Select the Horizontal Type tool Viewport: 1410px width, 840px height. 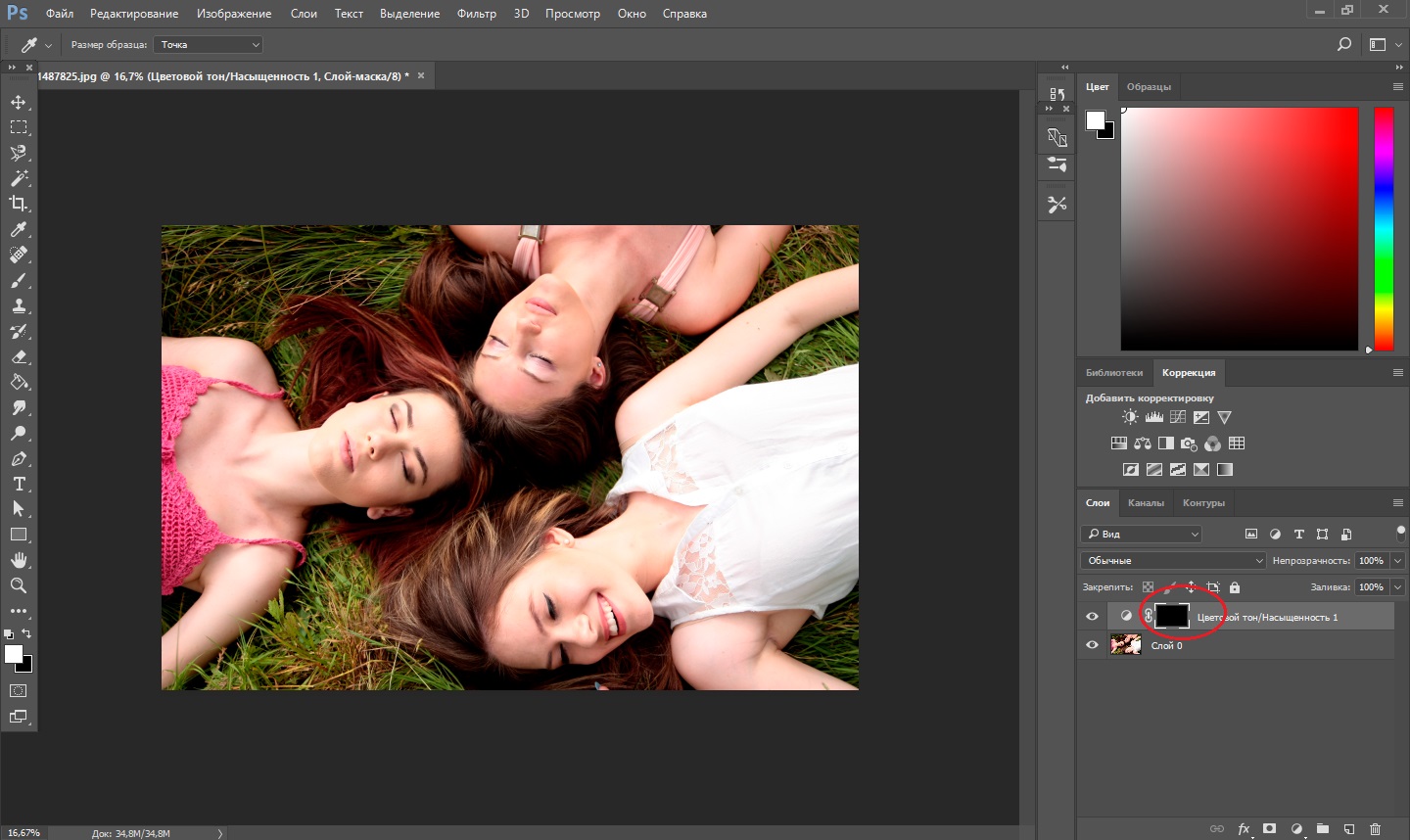point(19,484)
